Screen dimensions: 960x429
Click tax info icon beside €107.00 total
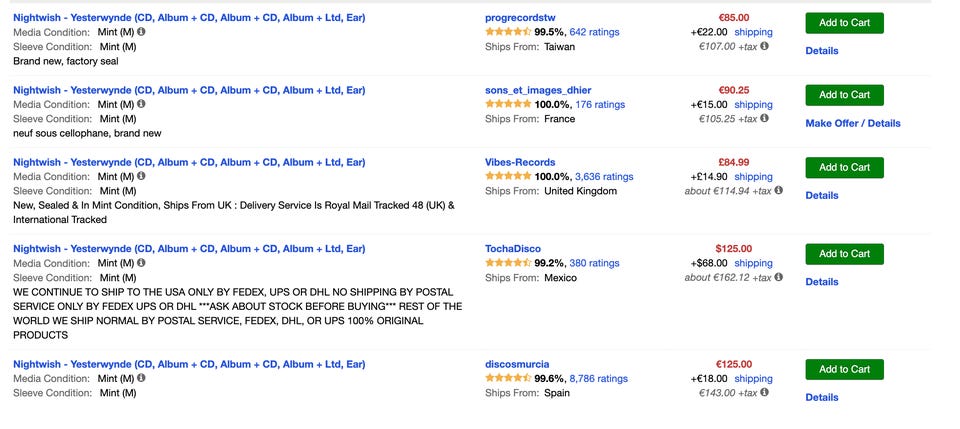pos(764,46)
